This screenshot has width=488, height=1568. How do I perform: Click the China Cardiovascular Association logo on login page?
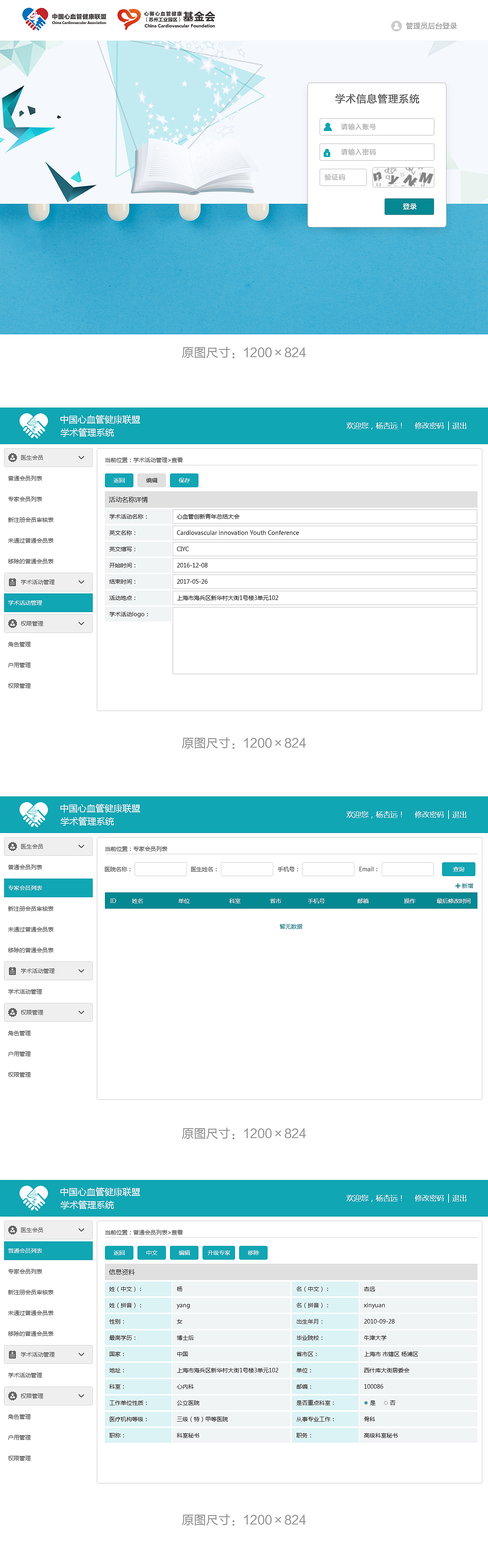point(64,19)
